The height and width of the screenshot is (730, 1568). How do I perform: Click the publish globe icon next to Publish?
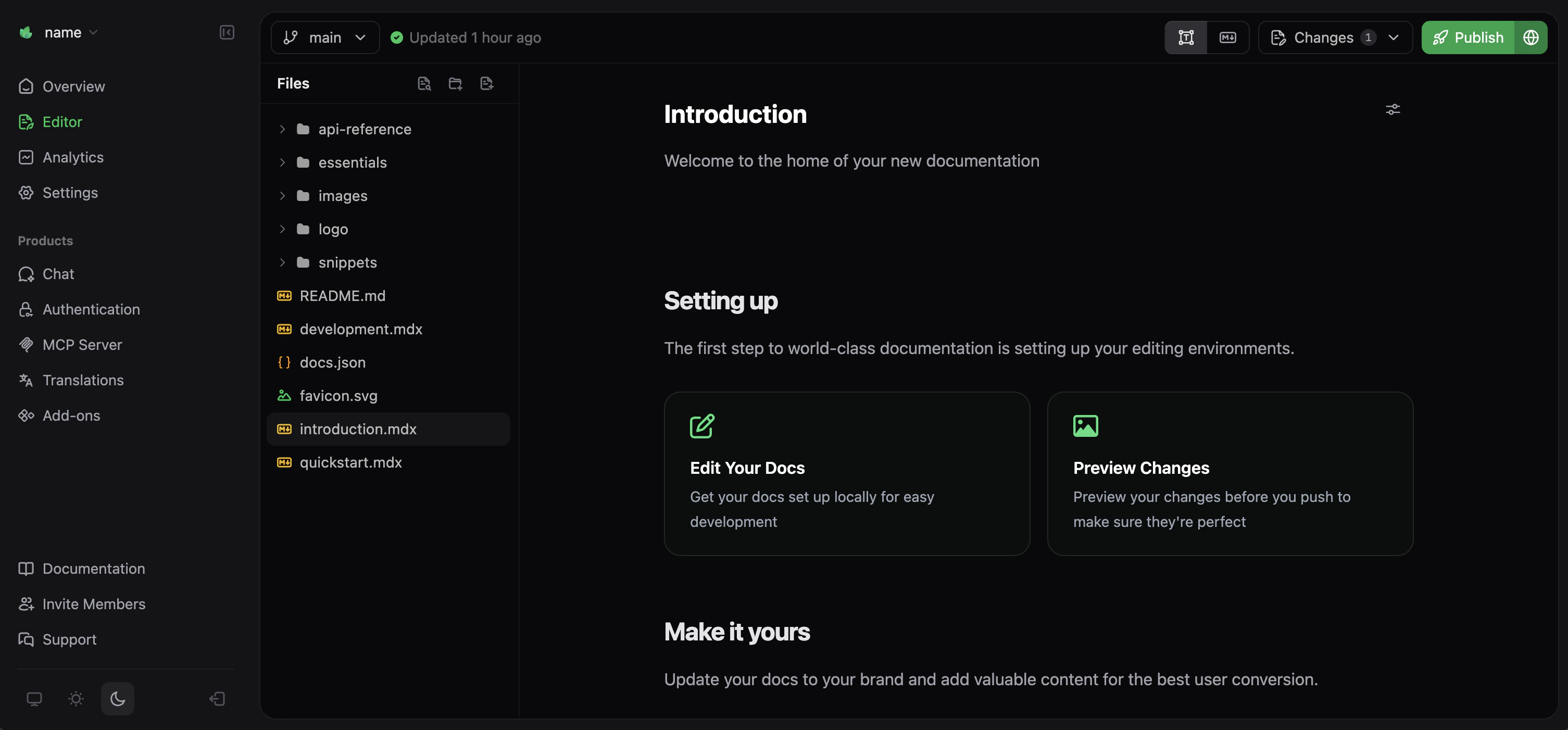pos(1532,37)
